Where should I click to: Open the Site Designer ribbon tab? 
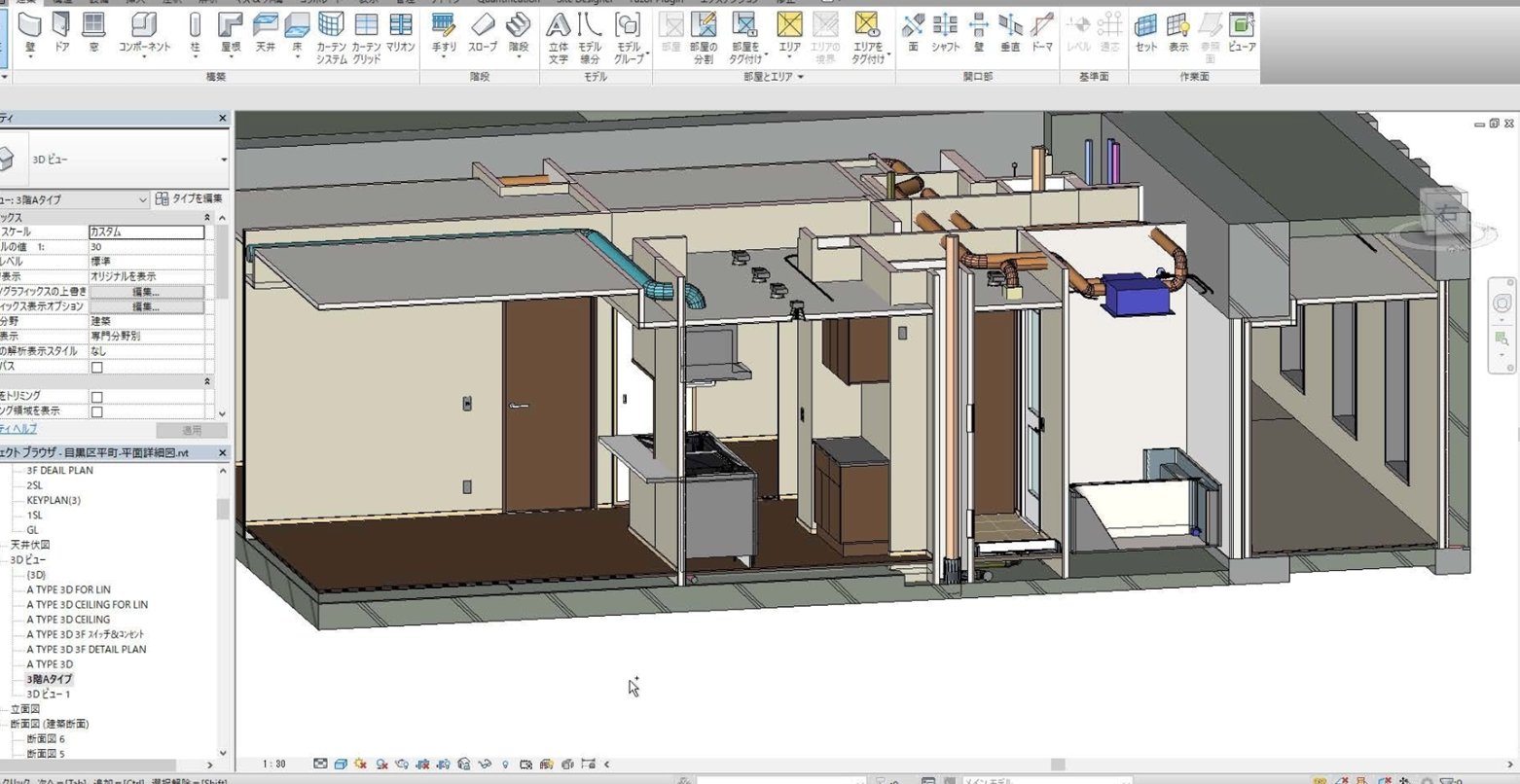pos(586,2)
